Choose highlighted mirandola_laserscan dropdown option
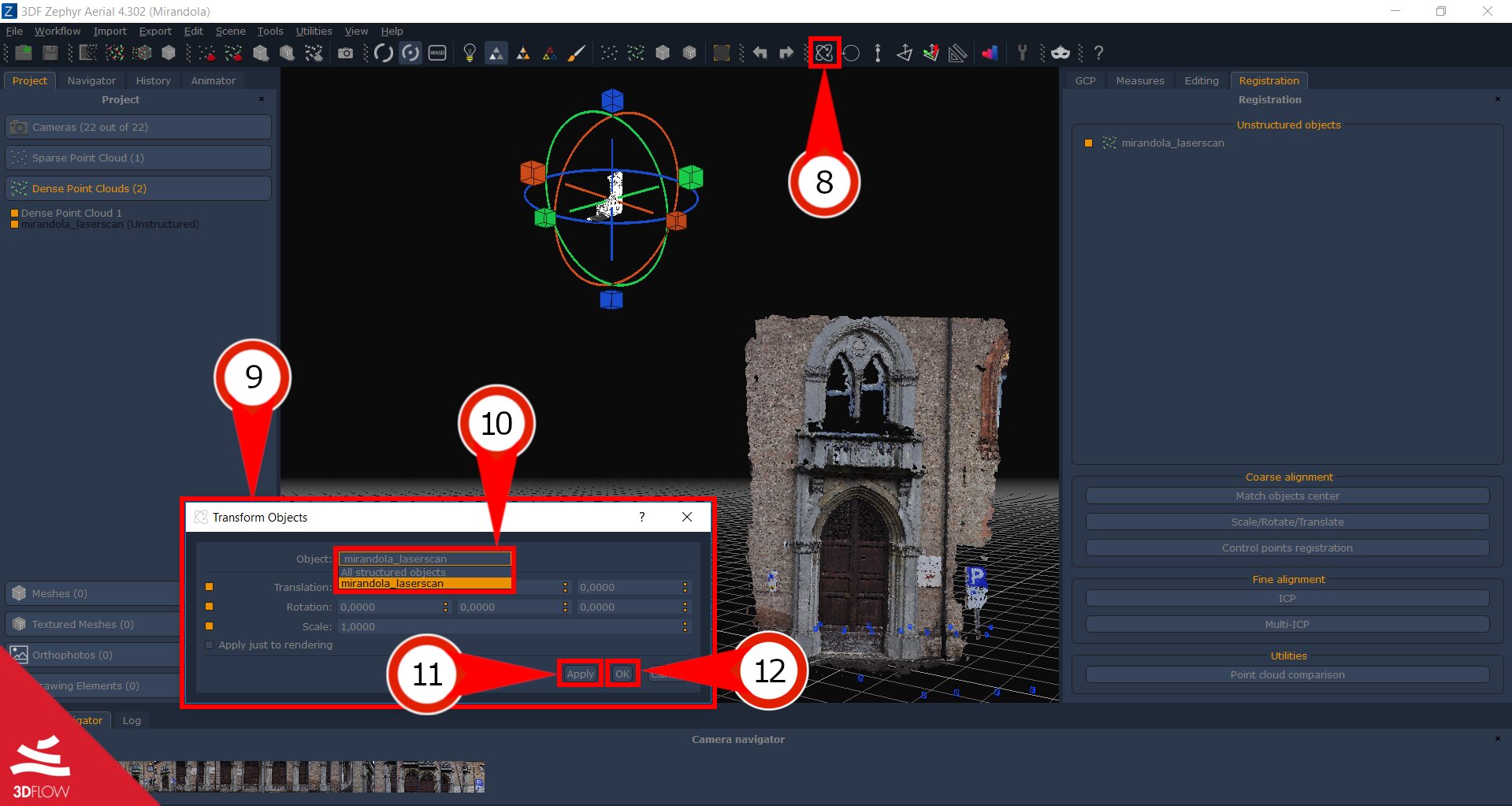This screenshot has height=806, width=1512. (x=425, y=584)
